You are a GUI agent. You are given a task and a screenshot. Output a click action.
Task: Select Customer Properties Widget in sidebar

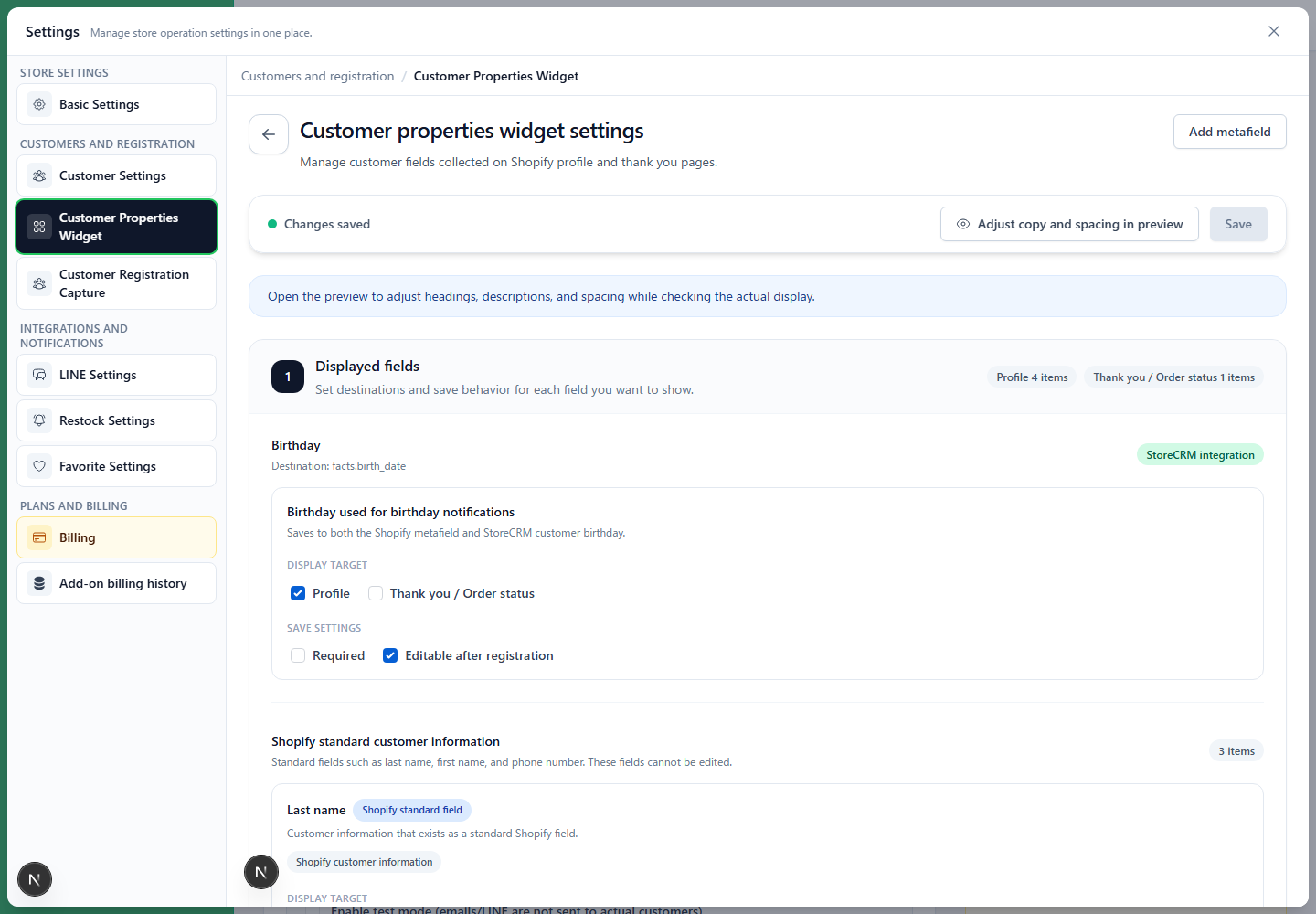pyautogui.click(x=116, y=227)
